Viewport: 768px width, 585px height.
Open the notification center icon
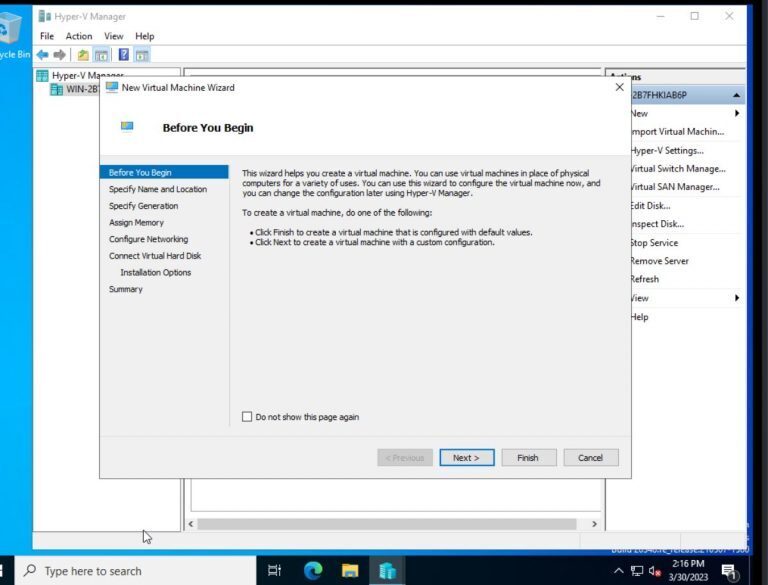(727, 571)
